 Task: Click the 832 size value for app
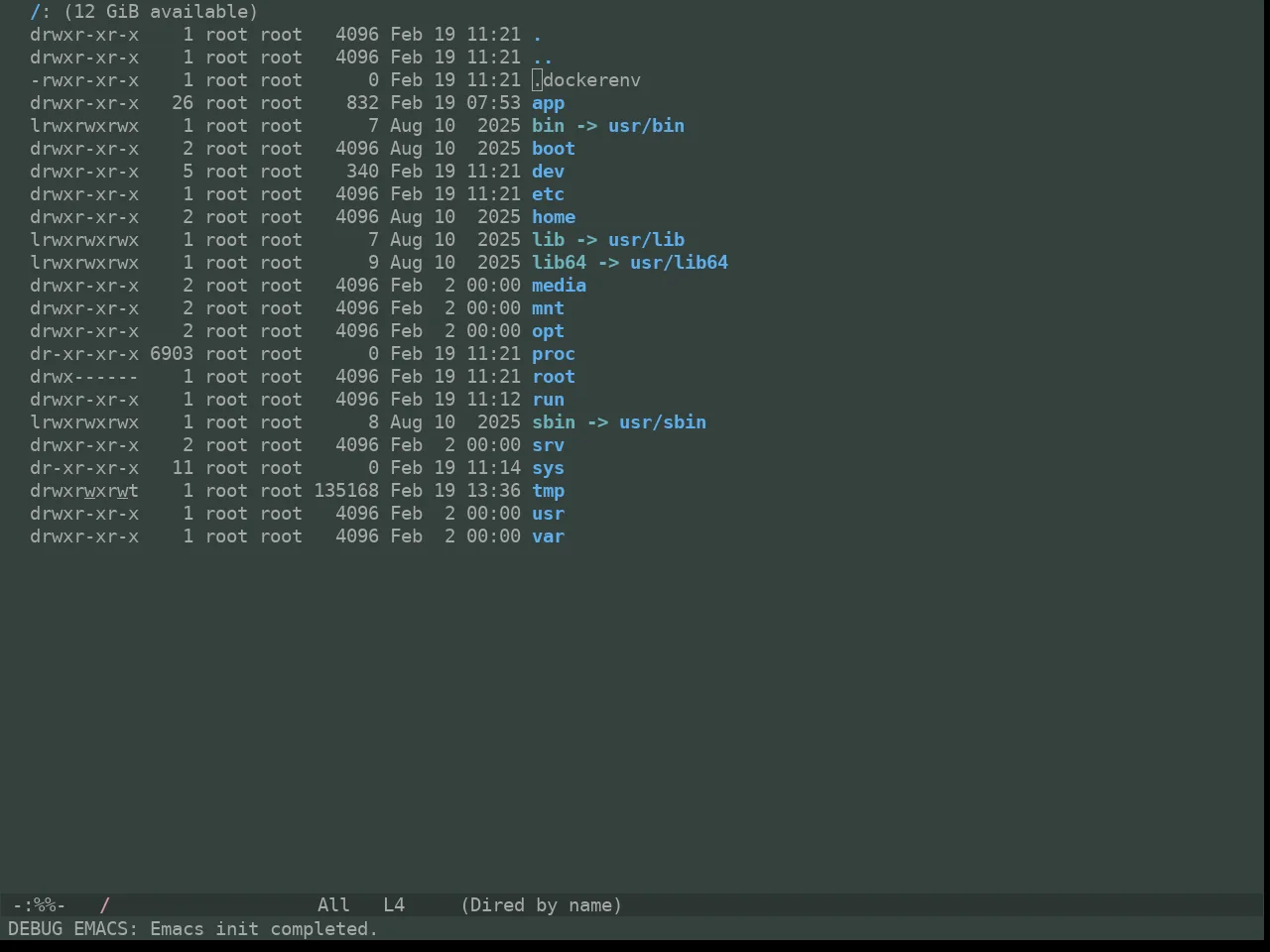[362, 103]
